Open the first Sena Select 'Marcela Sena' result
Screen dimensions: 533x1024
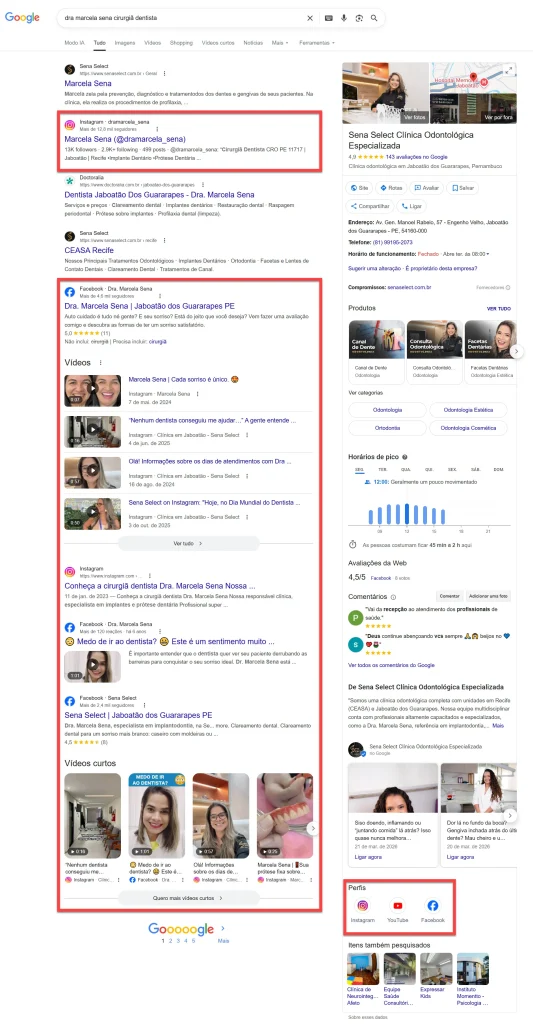pos(88,84)
